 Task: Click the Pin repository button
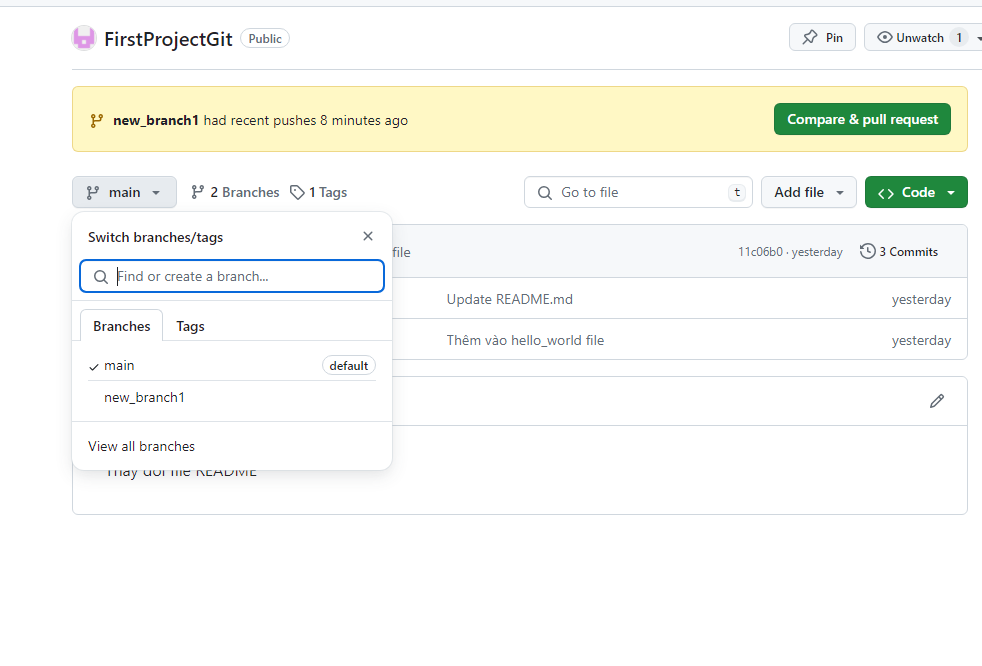tap(822, 38)
